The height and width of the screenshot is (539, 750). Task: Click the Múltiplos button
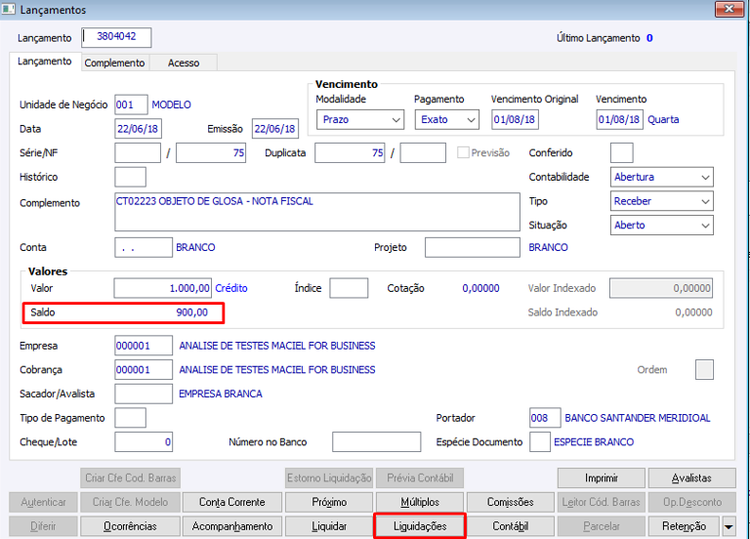(x=419, y=502)
